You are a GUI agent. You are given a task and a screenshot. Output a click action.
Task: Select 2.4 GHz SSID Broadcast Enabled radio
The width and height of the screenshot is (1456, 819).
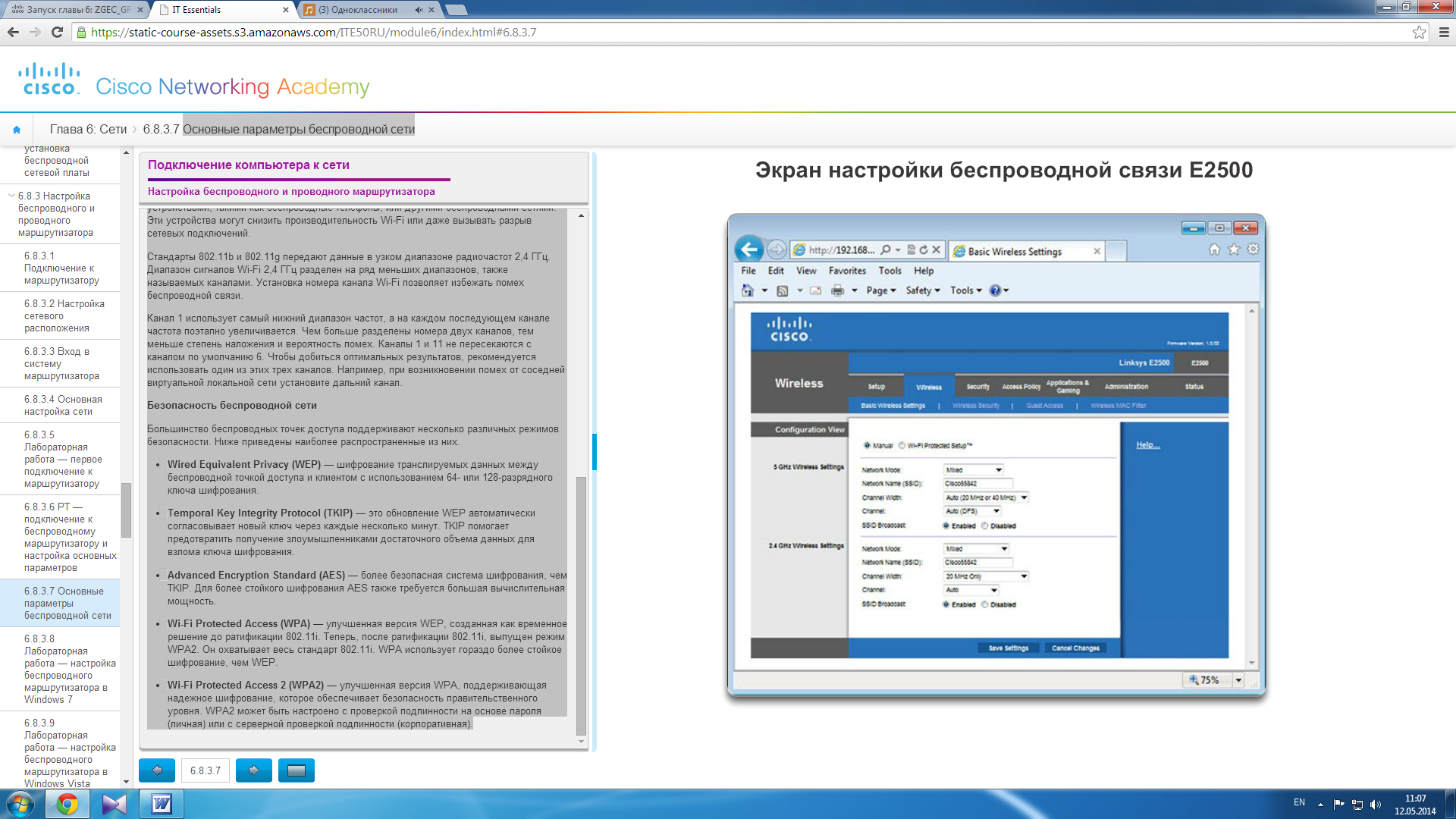(946, 604)
